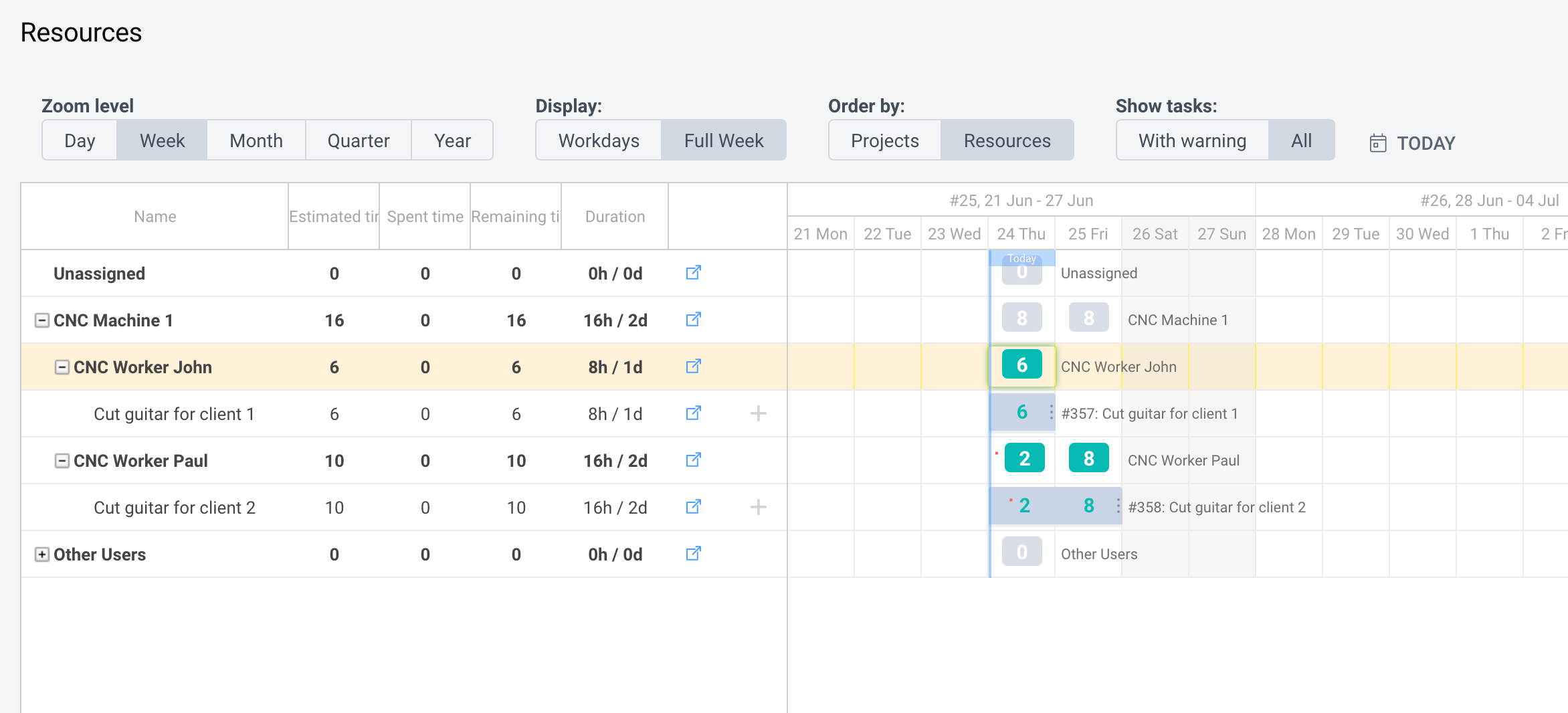Click the Name column header
Image resolution: width=1568 pixels, height=713 pixels.
(x=155, y=217)
